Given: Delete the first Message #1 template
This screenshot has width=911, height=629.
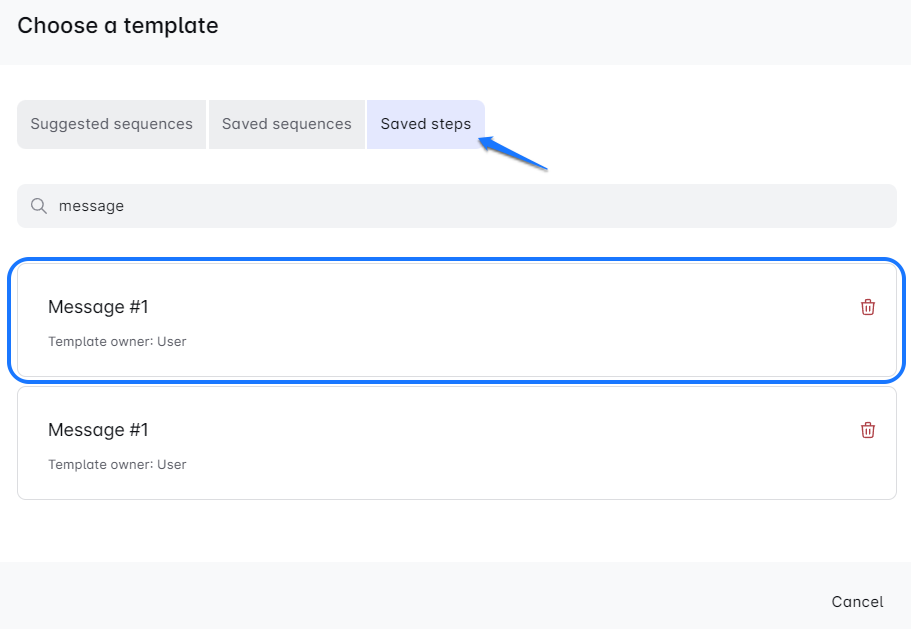Looking at the screenshot, I should [867, 307].
